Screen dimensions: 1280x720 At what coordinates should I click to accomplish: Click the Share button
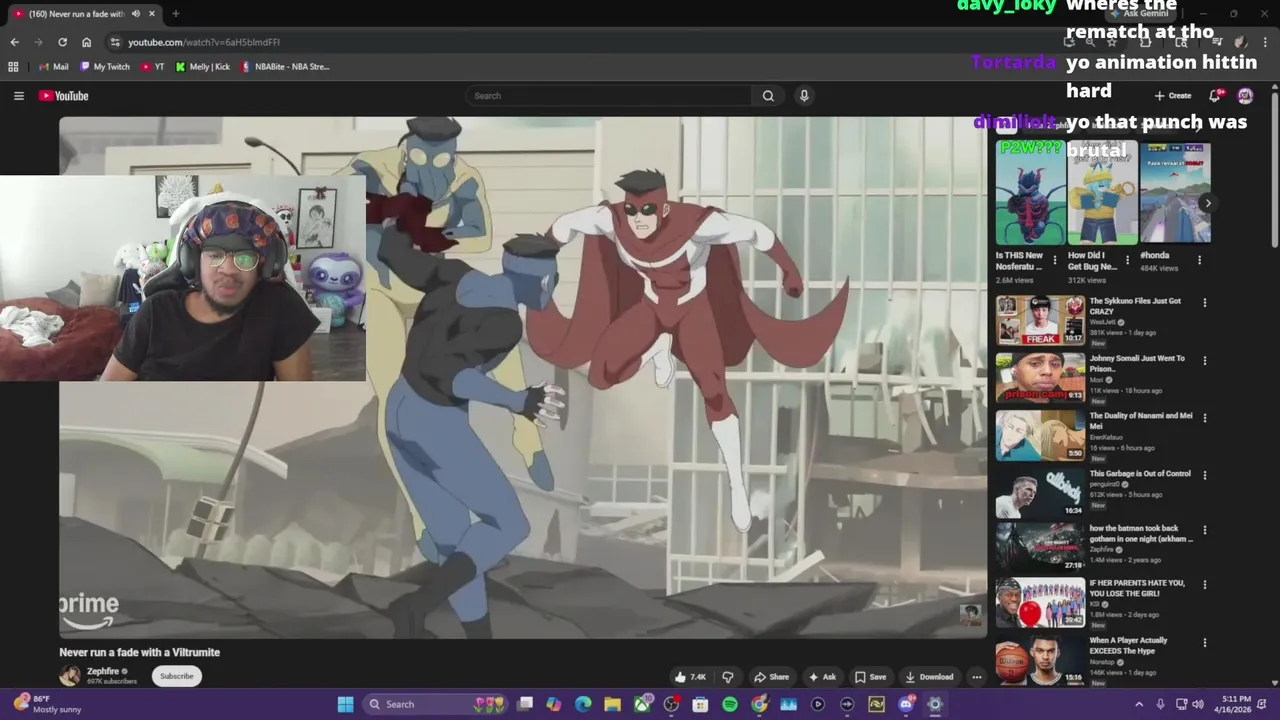coord(771,677)
